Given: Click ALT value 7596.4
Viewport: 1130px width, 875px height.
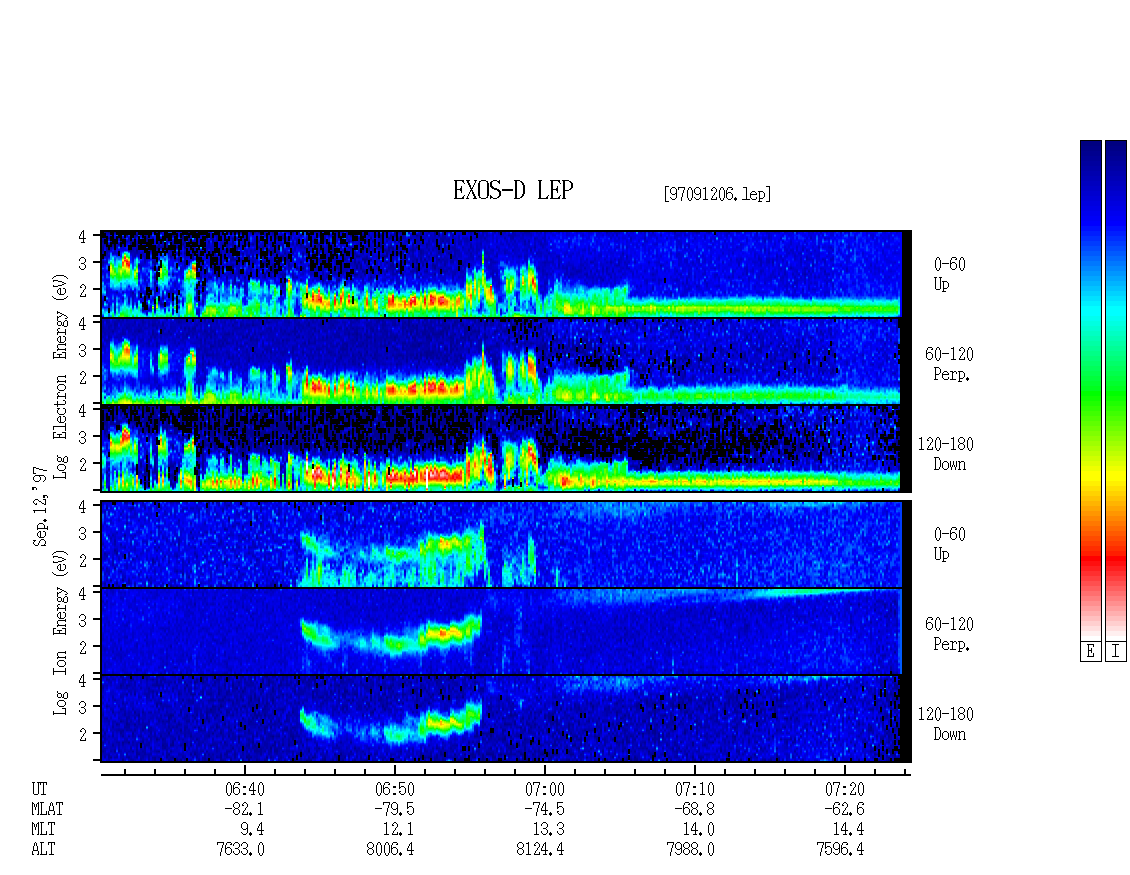Looking at the screenshot, I should (x=840, y=850).
